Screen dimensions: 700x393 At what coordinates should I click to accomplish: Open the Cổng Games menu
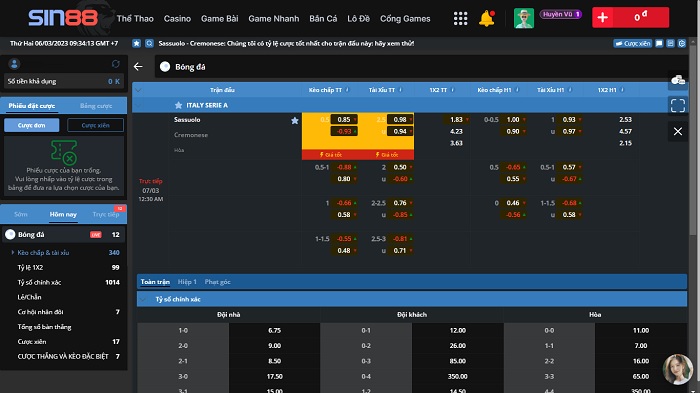405,19
